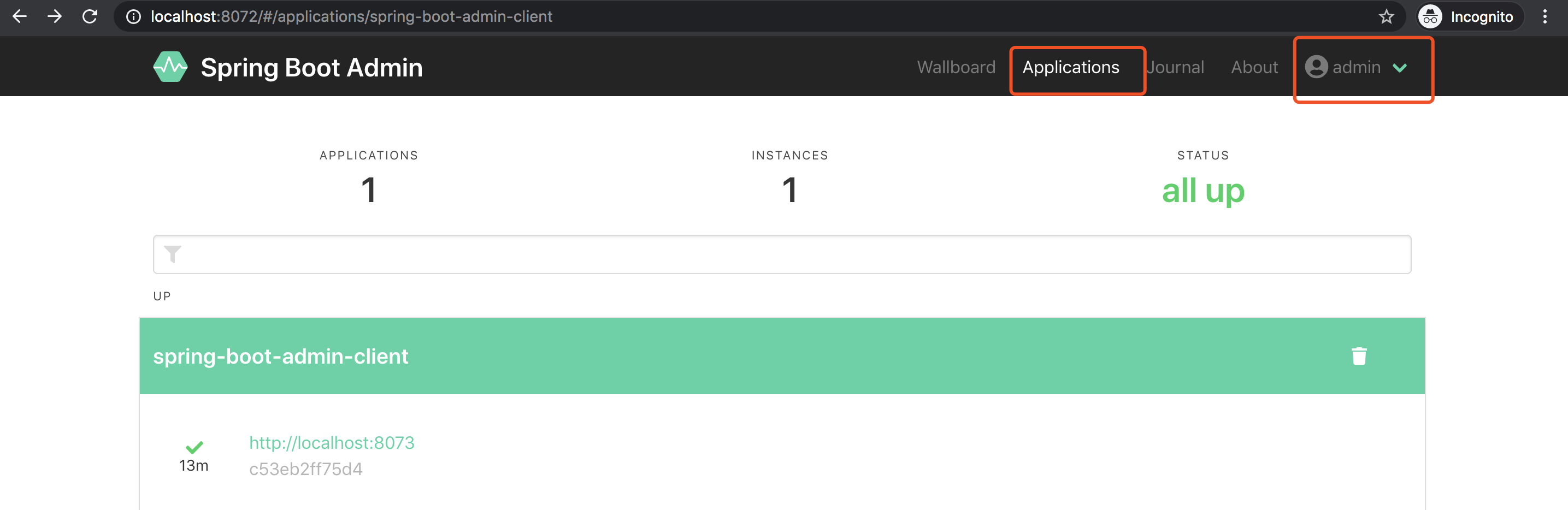Expand the admin dropdown chevron
1568x510 pixels.
click(1399, 68)
